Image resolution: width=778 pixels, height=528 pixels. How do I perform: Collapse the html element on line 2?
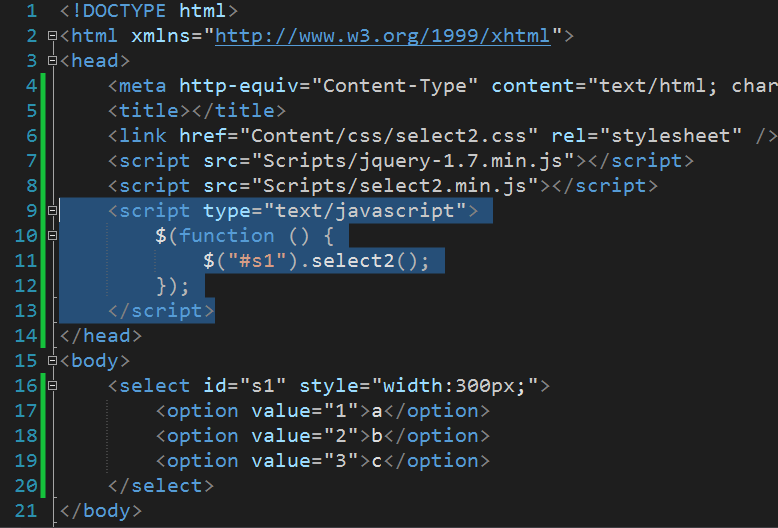52,36
